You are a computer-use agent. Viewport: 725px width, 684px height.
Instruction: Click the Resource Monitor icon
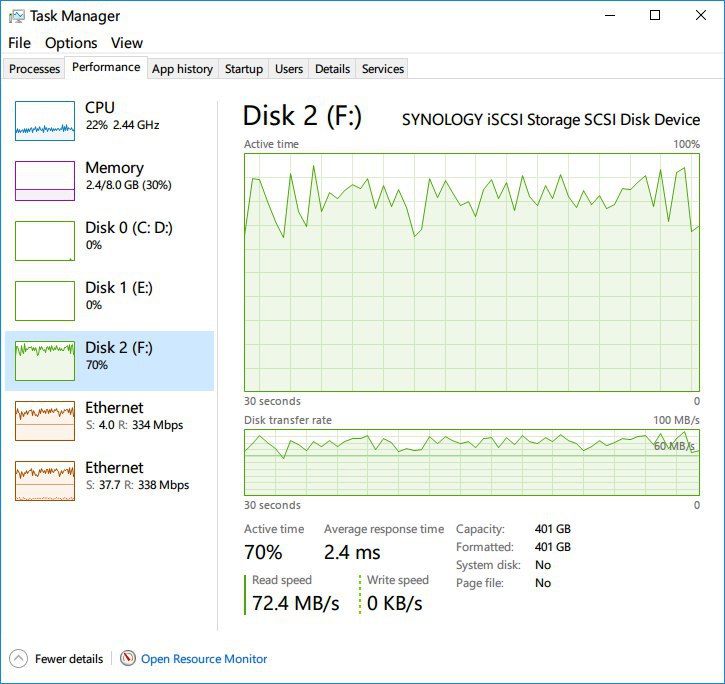(x=128, y=659)
